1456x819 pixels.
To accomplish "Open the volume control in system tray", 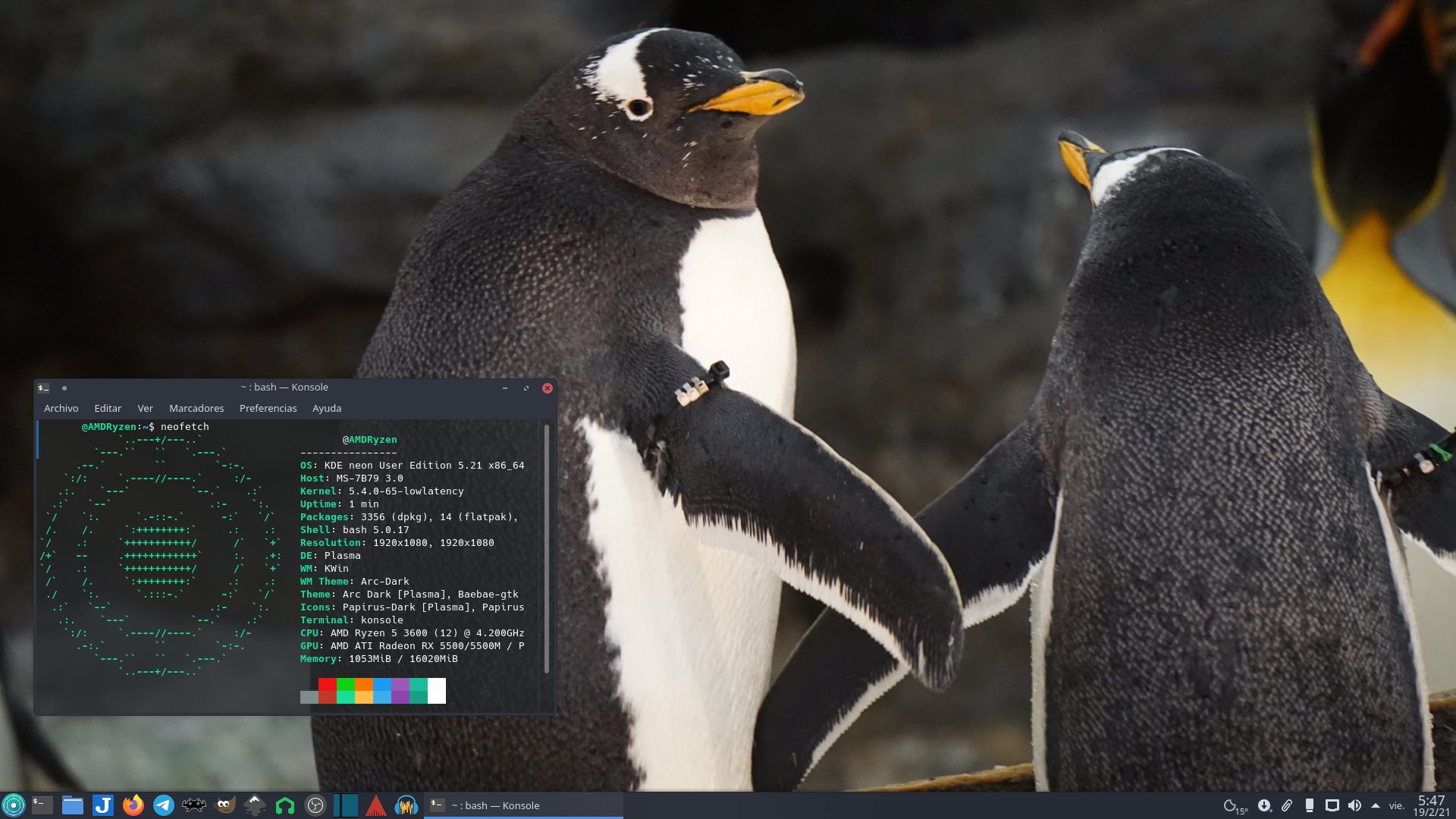I will point(1354,805).
